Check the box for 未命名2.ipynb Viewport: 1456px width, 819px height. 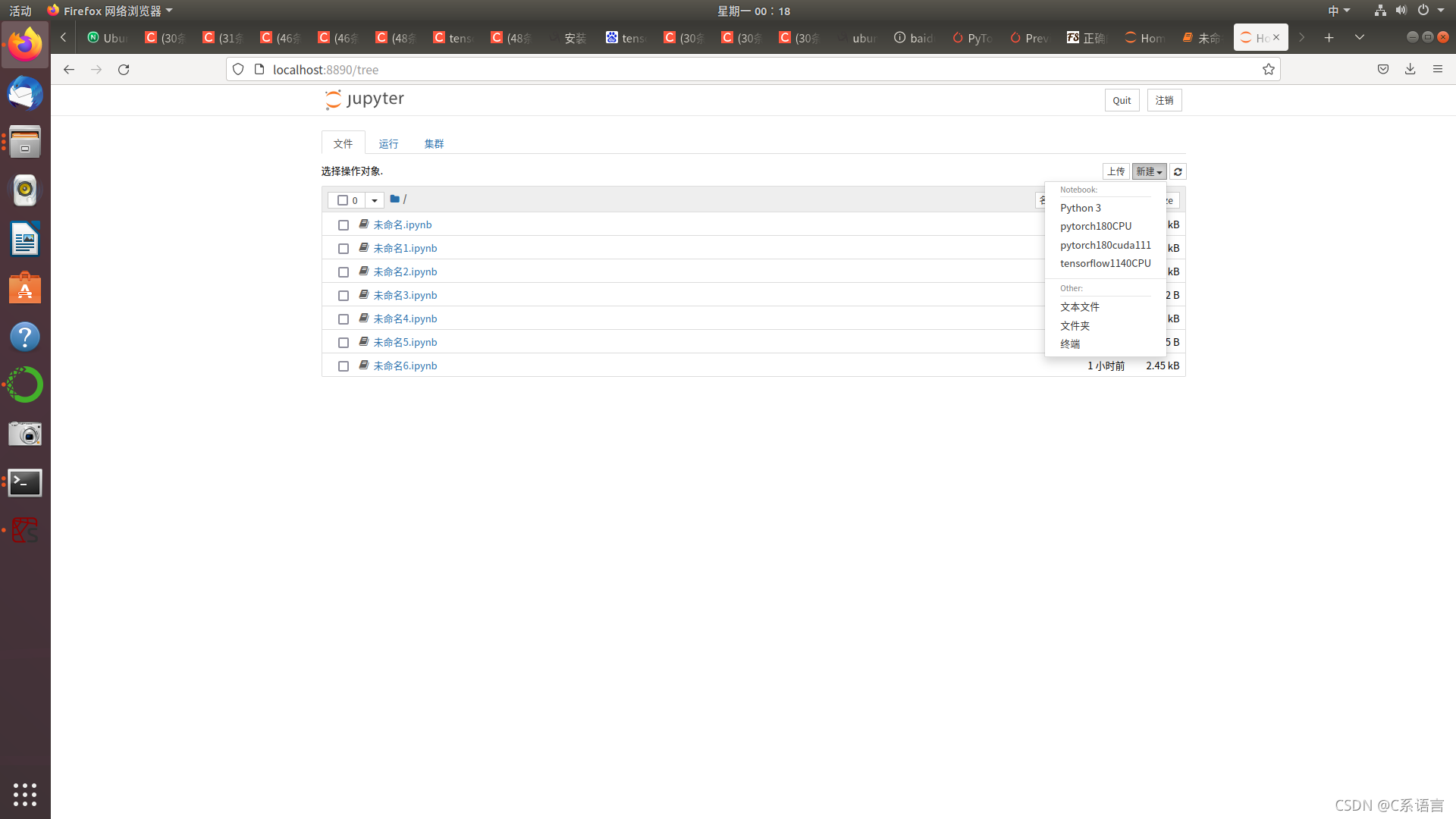click(x=344, y=272)
